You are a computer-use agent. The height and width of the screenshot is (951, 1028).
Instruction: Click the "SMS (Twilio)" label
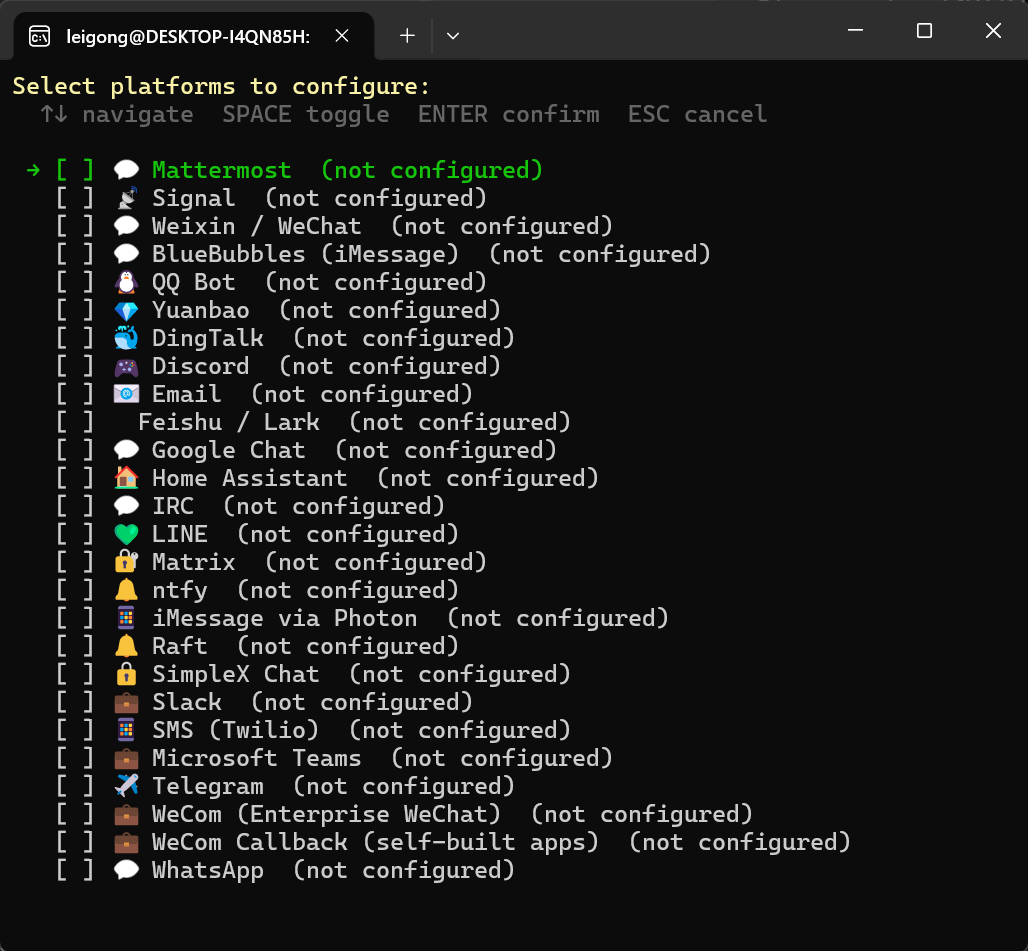coord(235,730)
